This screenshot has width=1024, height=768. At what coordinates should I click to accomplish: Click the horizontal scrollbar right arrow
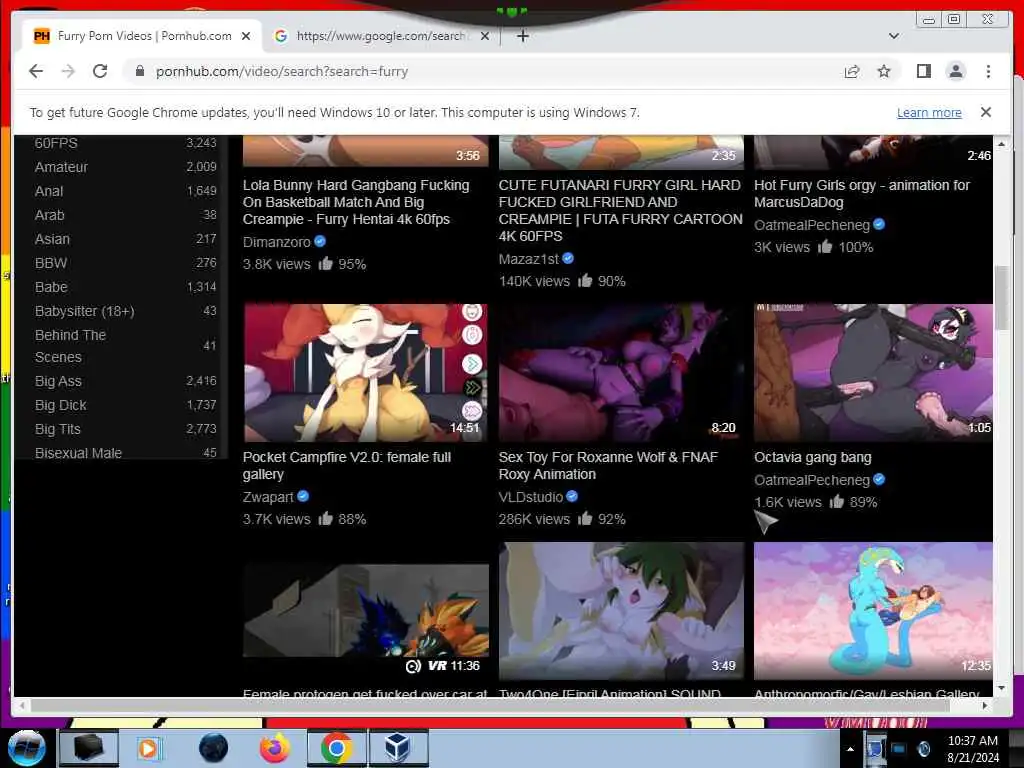985,705
